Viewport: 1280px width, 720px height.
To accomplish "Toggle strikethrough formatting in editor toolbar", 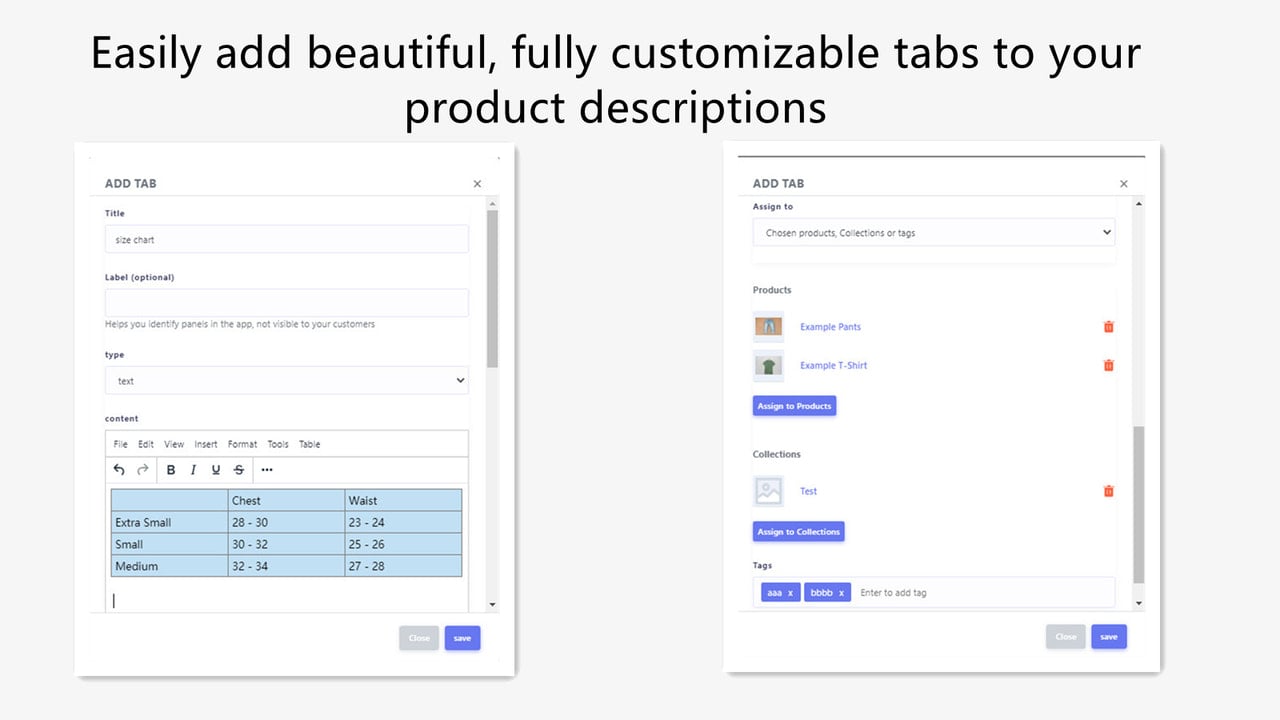I will (x=238, y=470).
